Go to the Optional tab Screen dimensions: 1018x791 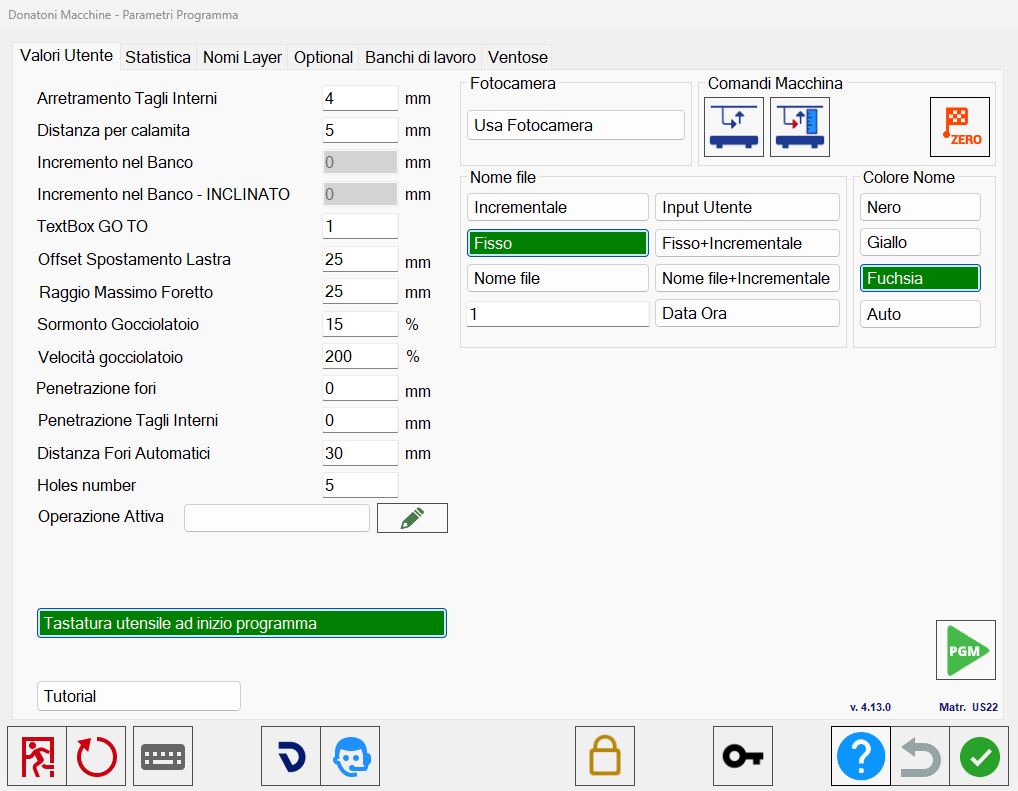323,57
